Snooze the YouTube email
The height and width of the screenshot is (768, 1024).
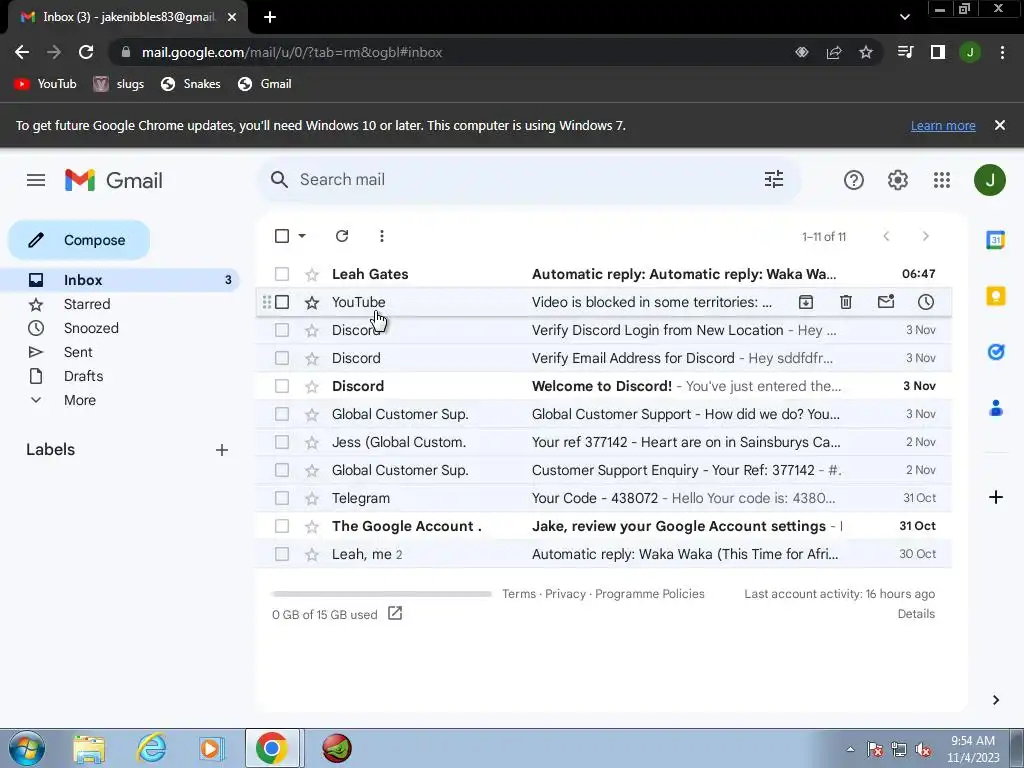pos(926,302)
